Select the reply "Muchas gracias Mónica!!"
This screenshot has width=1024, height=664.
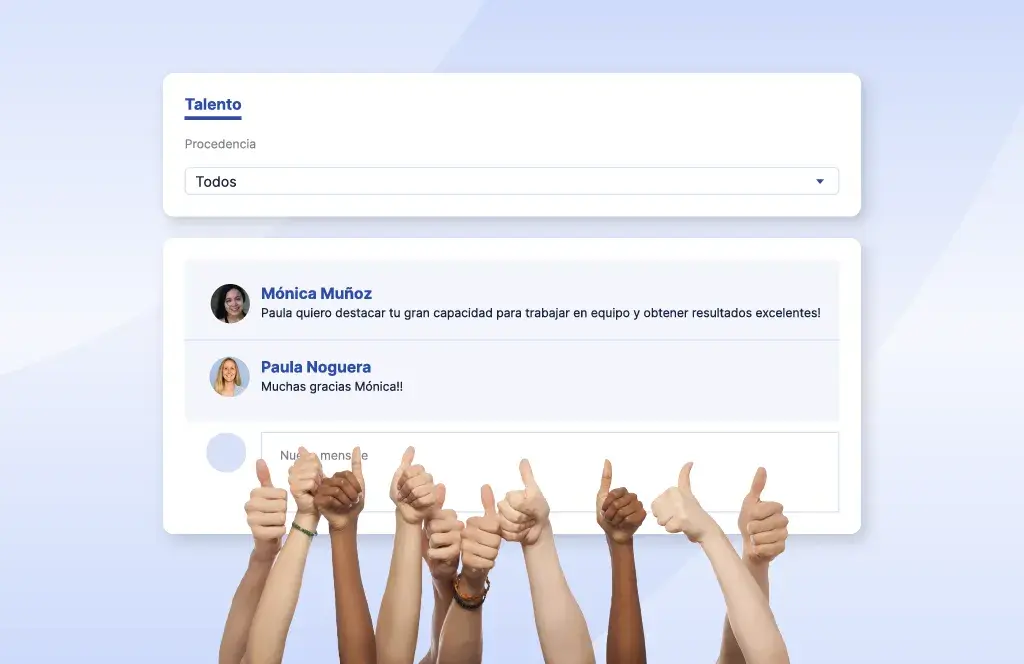(332, 387)
